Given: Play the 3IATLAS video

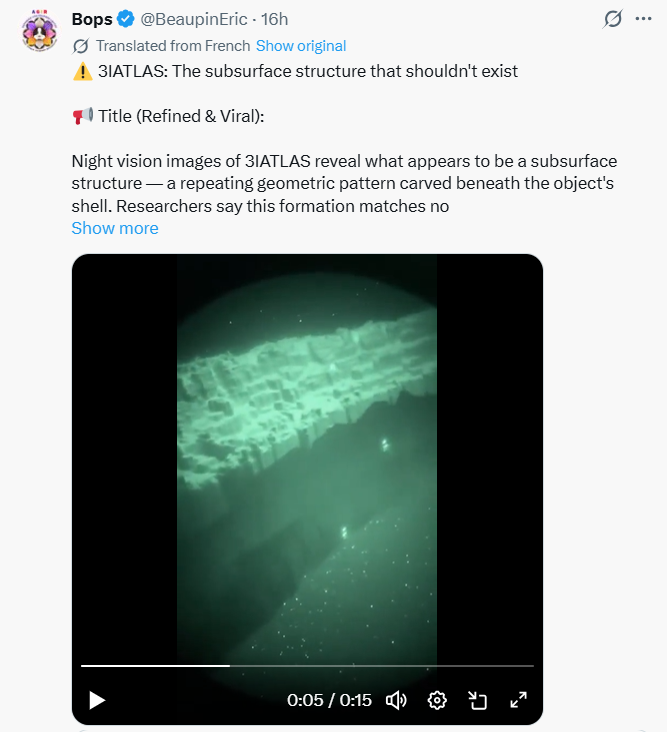Looking at the screenshot, I should (97, 700).
